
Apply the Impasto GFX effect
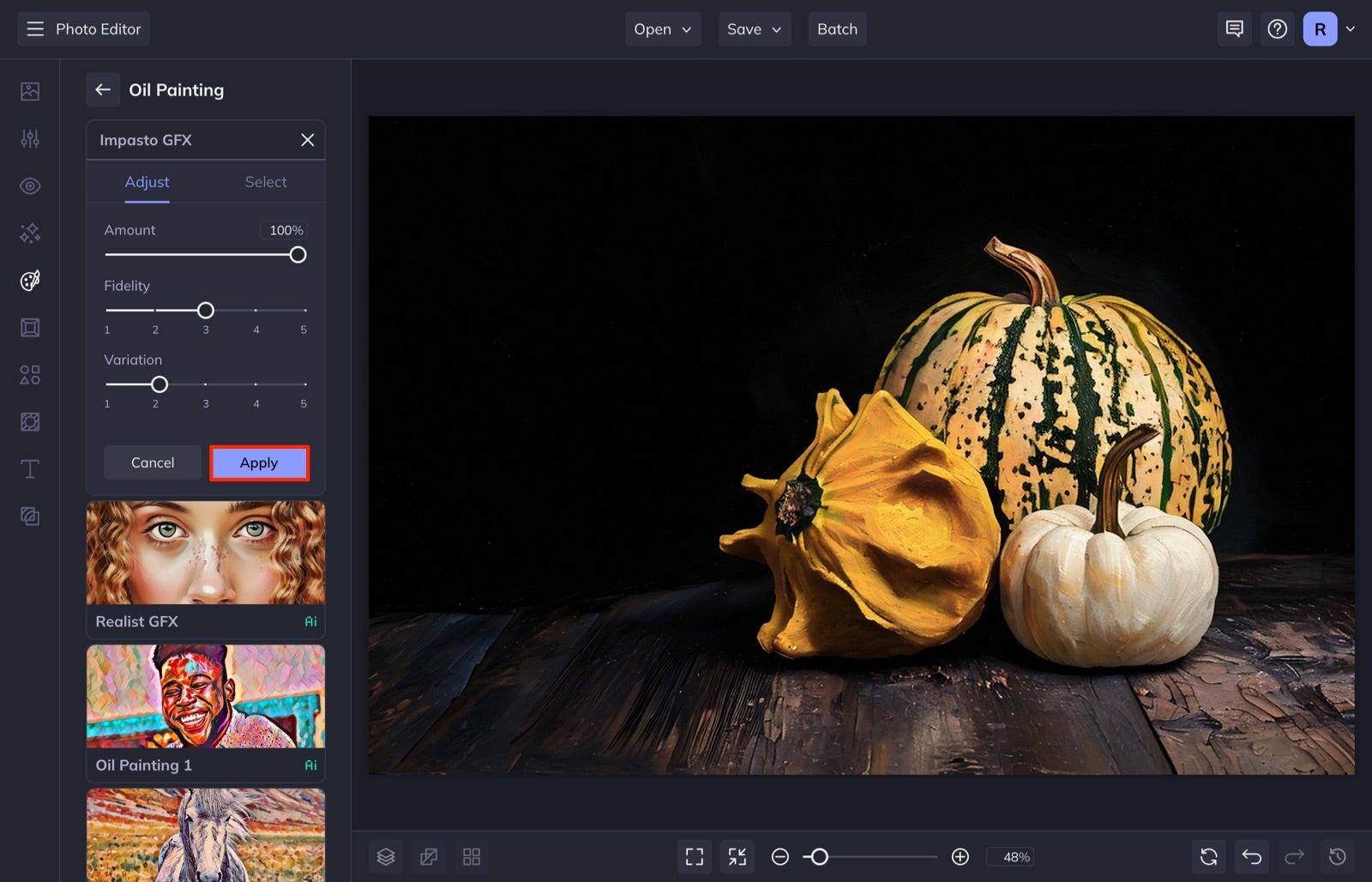coord(259,462)
